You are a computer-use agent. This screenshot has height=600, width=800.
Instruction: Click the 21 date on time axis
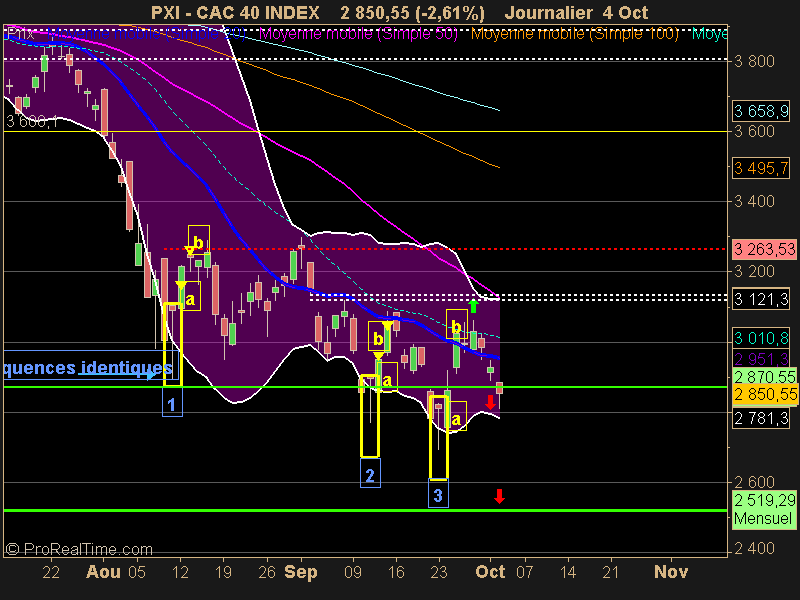(x=611, y=572)
